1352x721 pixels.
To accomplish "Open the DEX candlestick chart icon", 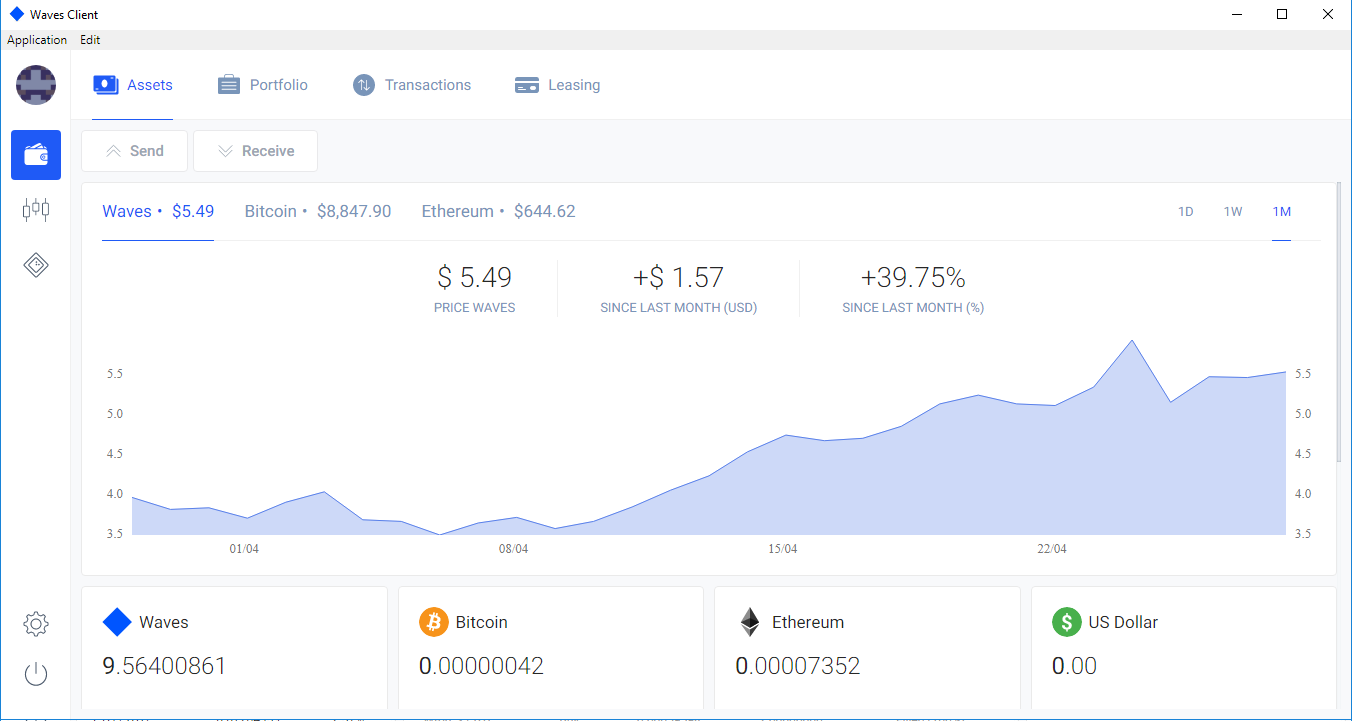I will [36, 209].
